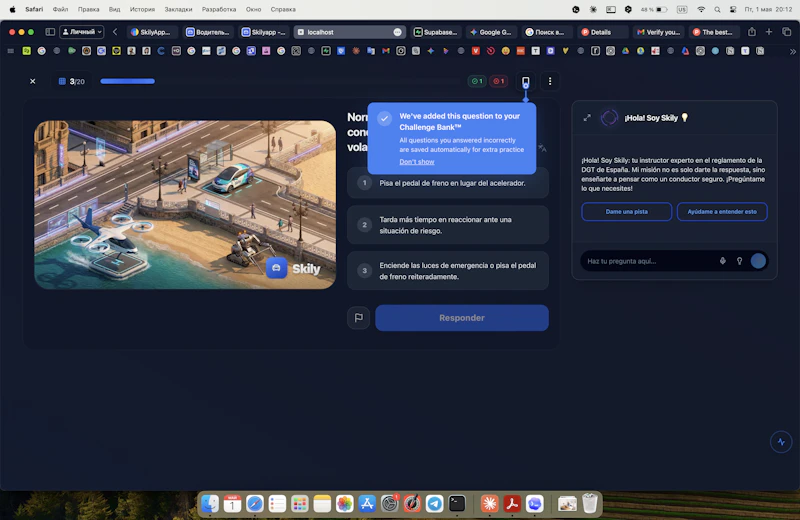Open the История menu
800x520 pixels.
[x=142, y=9]
